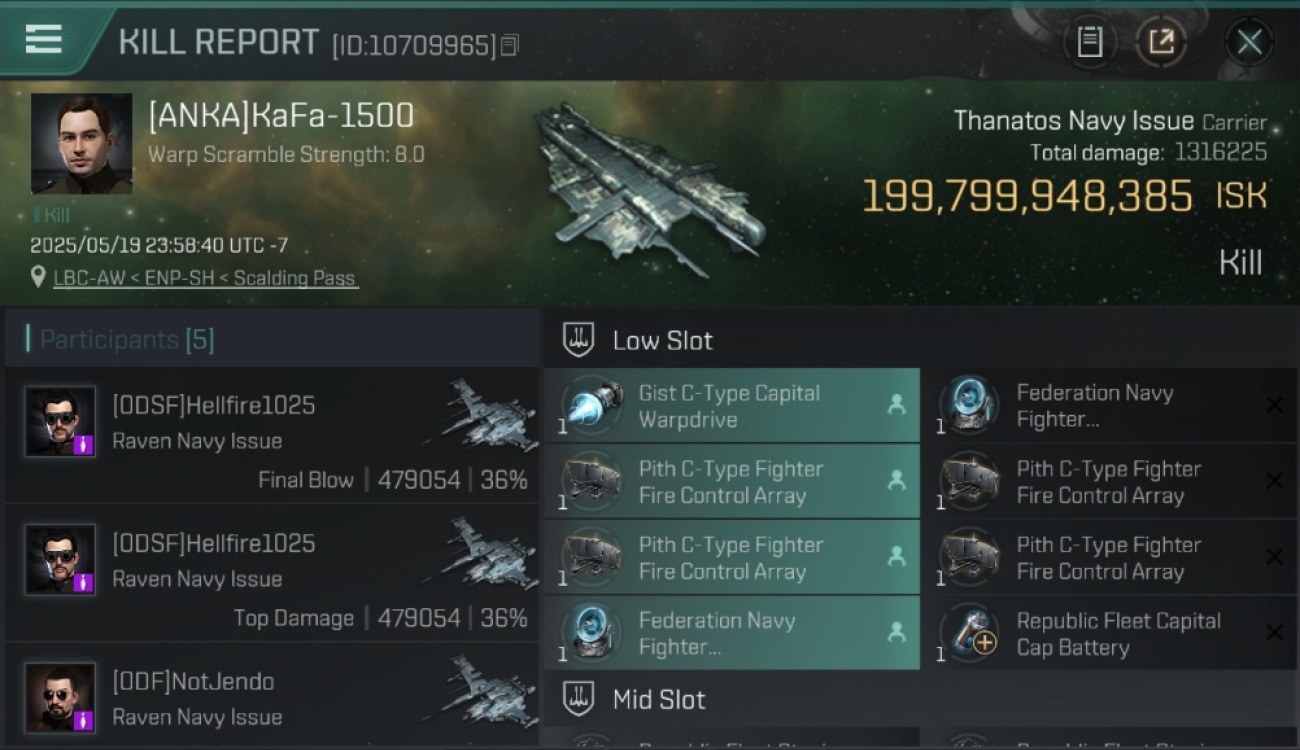Toggle the dropped marker on Gist Warpdrive
1300x750 pixels.
pos(897,405)
